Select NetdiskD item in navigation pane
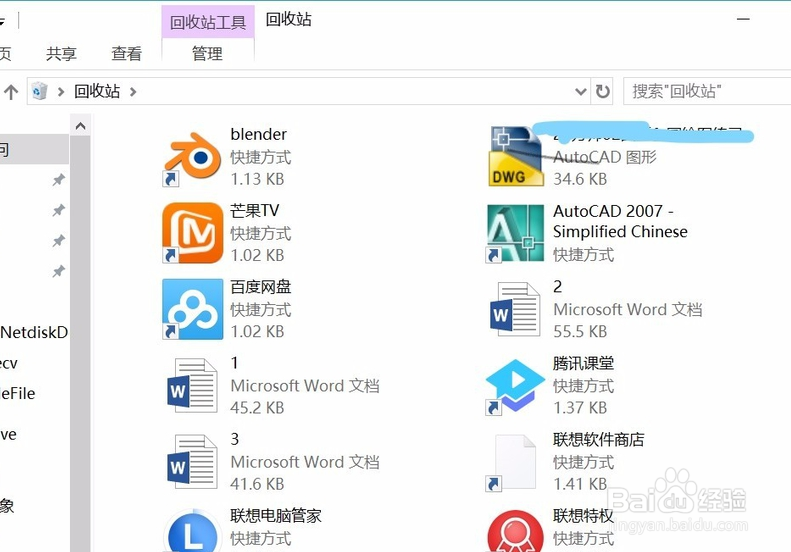Screen dimensions: 791x552 (34, 332)
